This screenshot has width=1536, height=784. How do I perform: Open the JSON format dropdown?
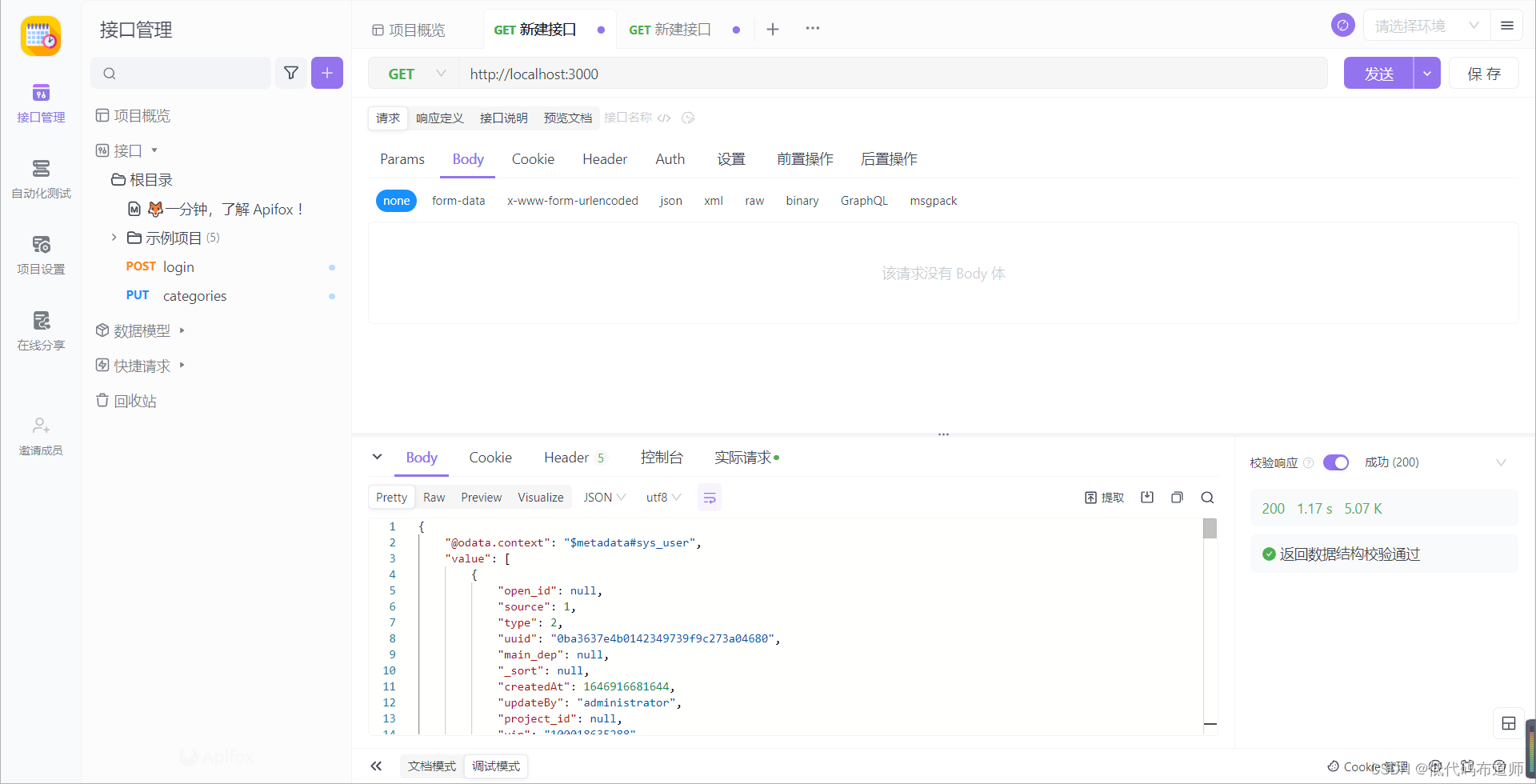coord(604,498)
